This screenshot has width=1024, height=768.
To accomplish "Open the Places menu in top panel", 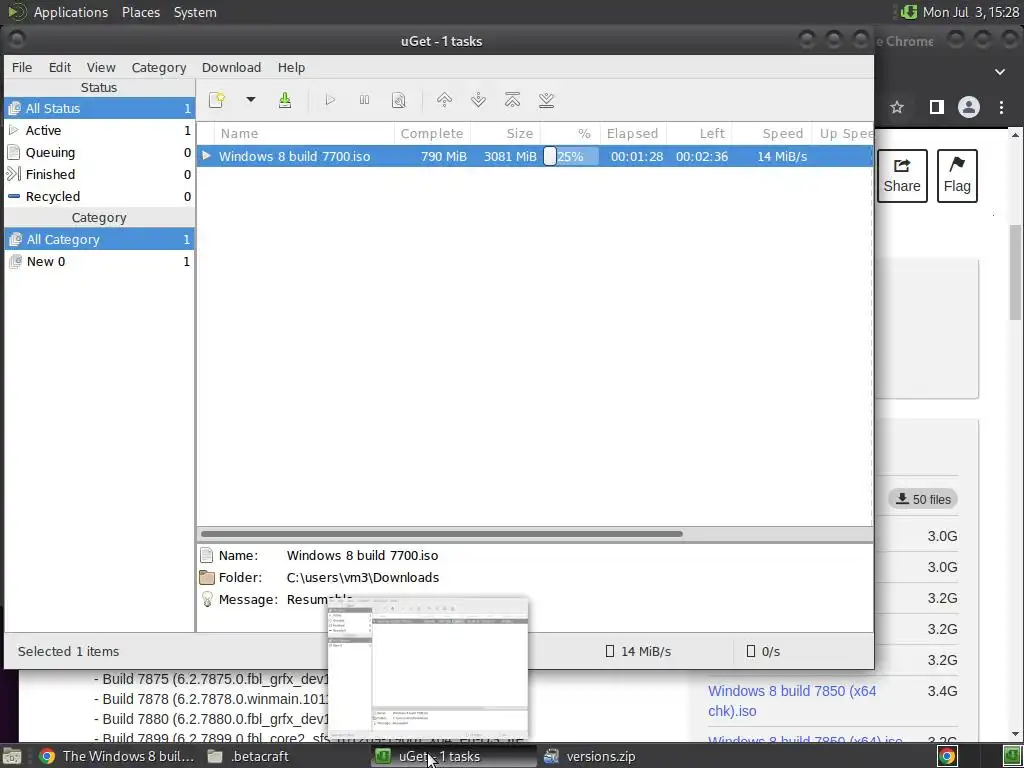I will (x=140, y=12).
